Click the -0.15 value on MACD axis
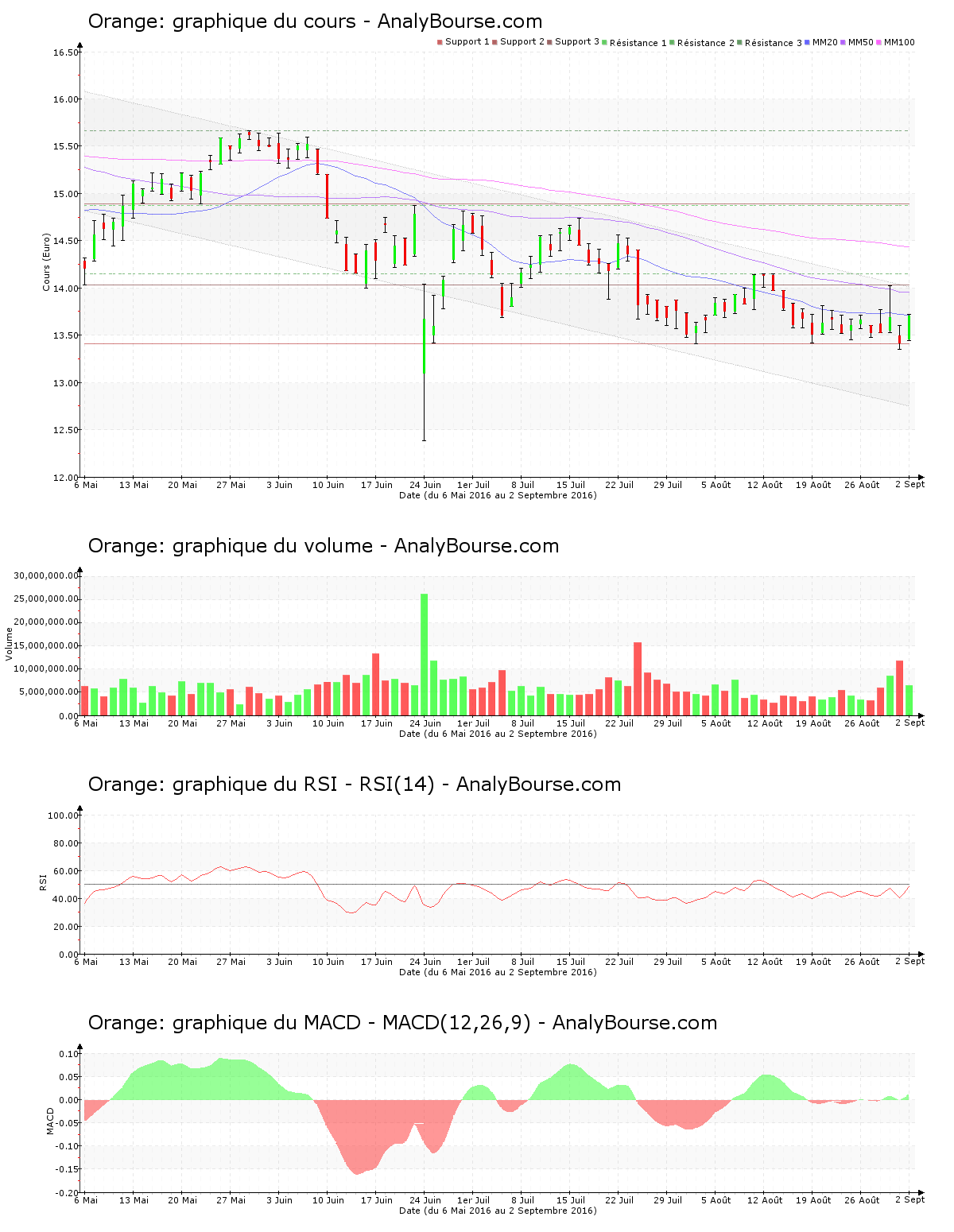The image size is (954, 1232). pos(68,1169)
